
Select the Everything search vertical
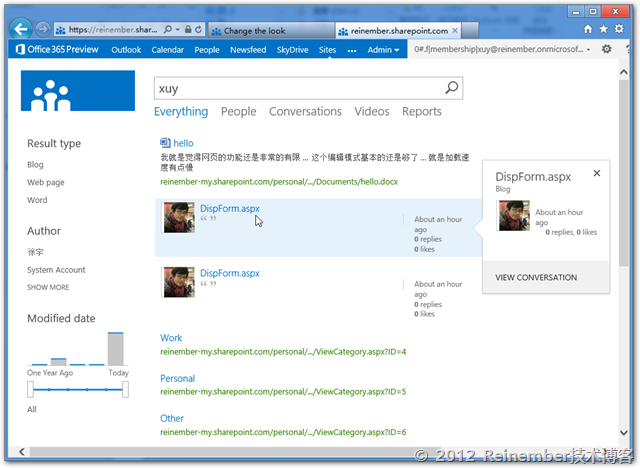181,111
